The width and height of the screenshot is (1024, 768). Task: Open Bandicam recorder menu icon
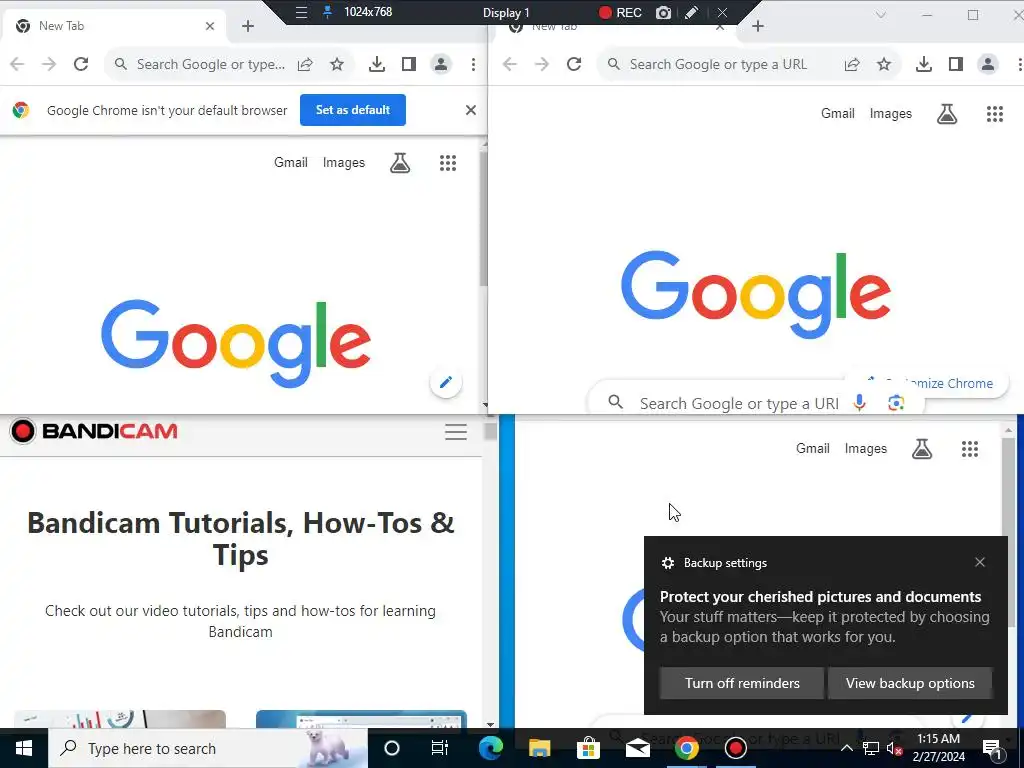tap(301, 12)
